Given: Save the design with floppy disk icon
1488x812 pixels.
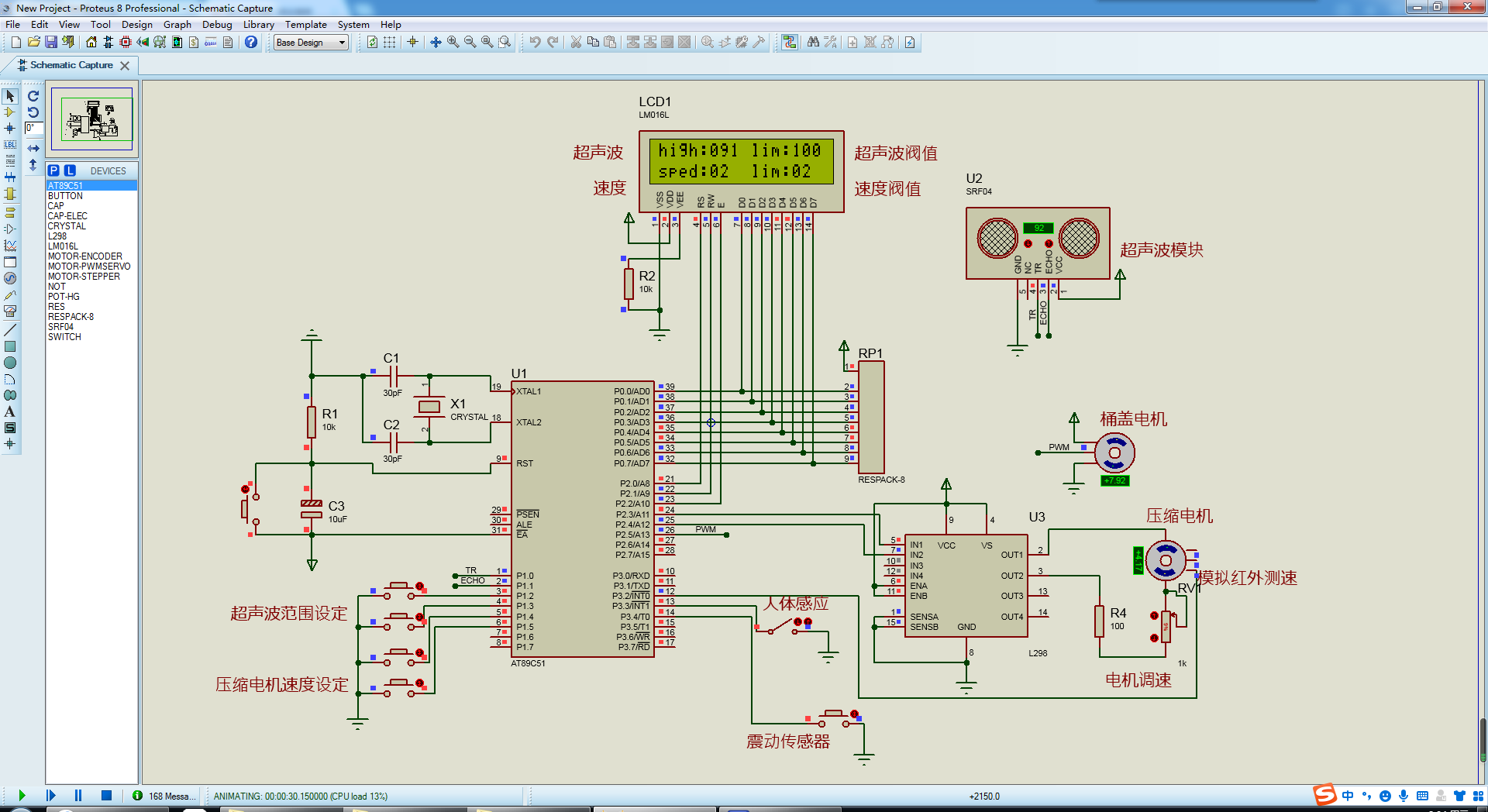Looking at the screenshot, I should point(51,43).
